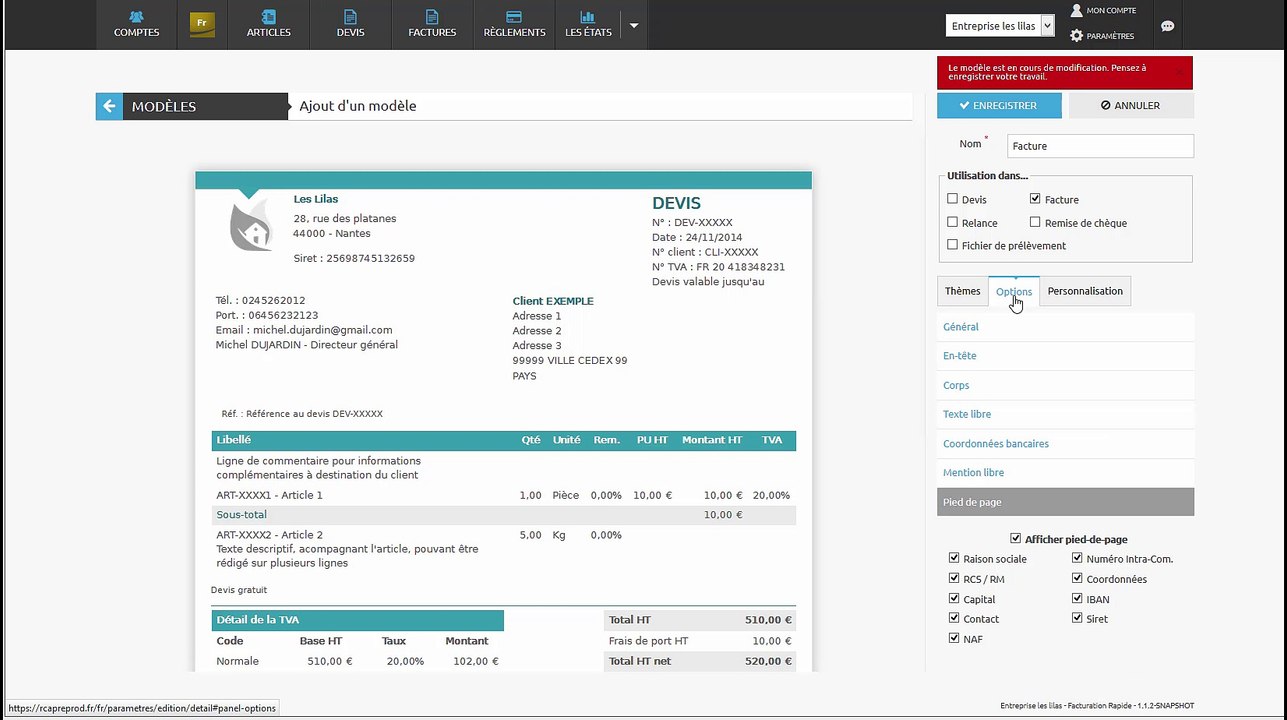Image resolution: width=1287 pixels, height=720 pixels.
Task: Click the Enregistrer save button
Action: coord(998,105)
